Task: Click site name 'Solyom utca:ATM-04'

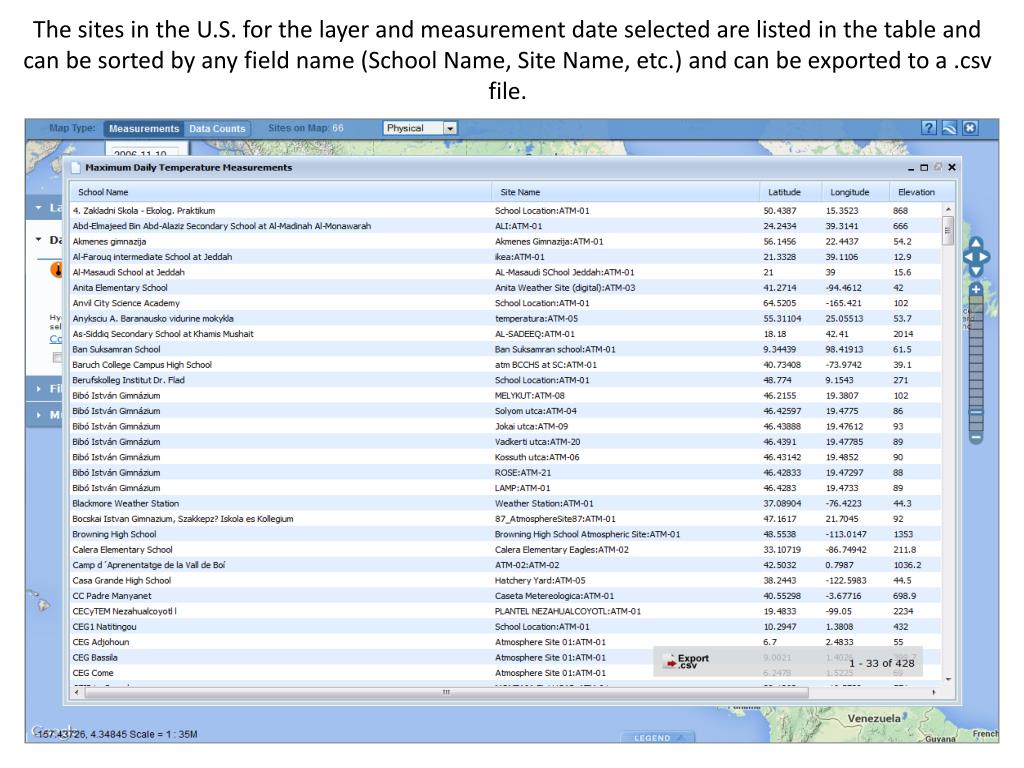Action: 536,411
